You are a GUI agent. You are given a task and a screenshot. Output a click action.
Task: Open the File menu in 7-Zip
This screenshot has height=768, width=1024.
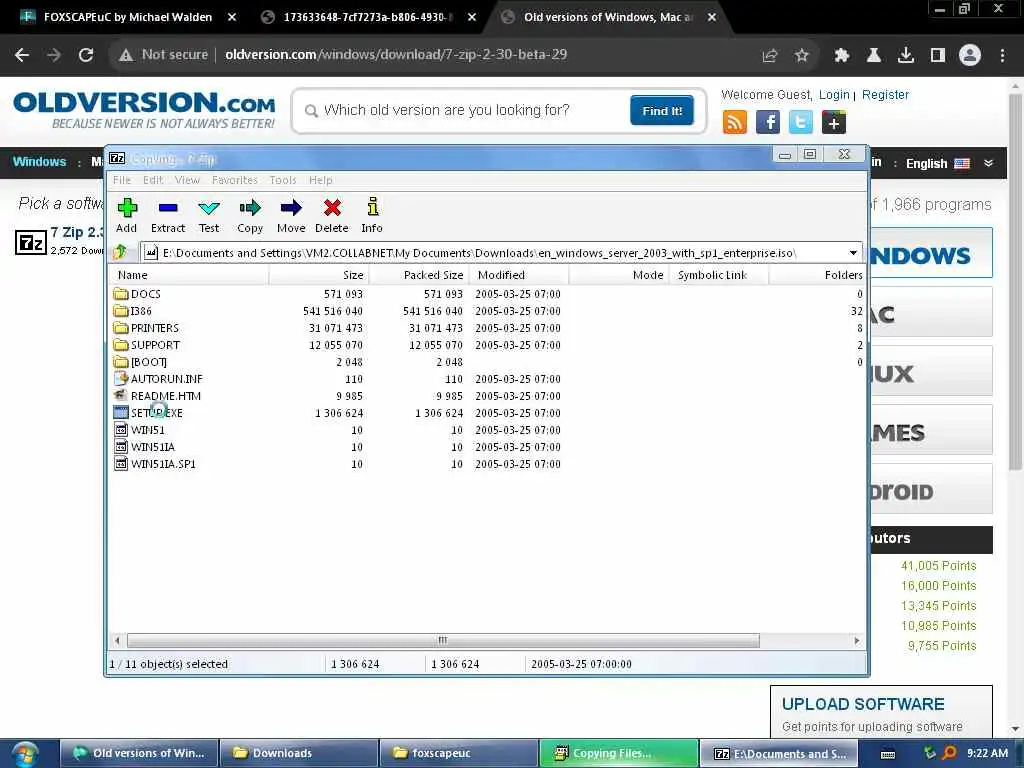click(x=121, y=180)
